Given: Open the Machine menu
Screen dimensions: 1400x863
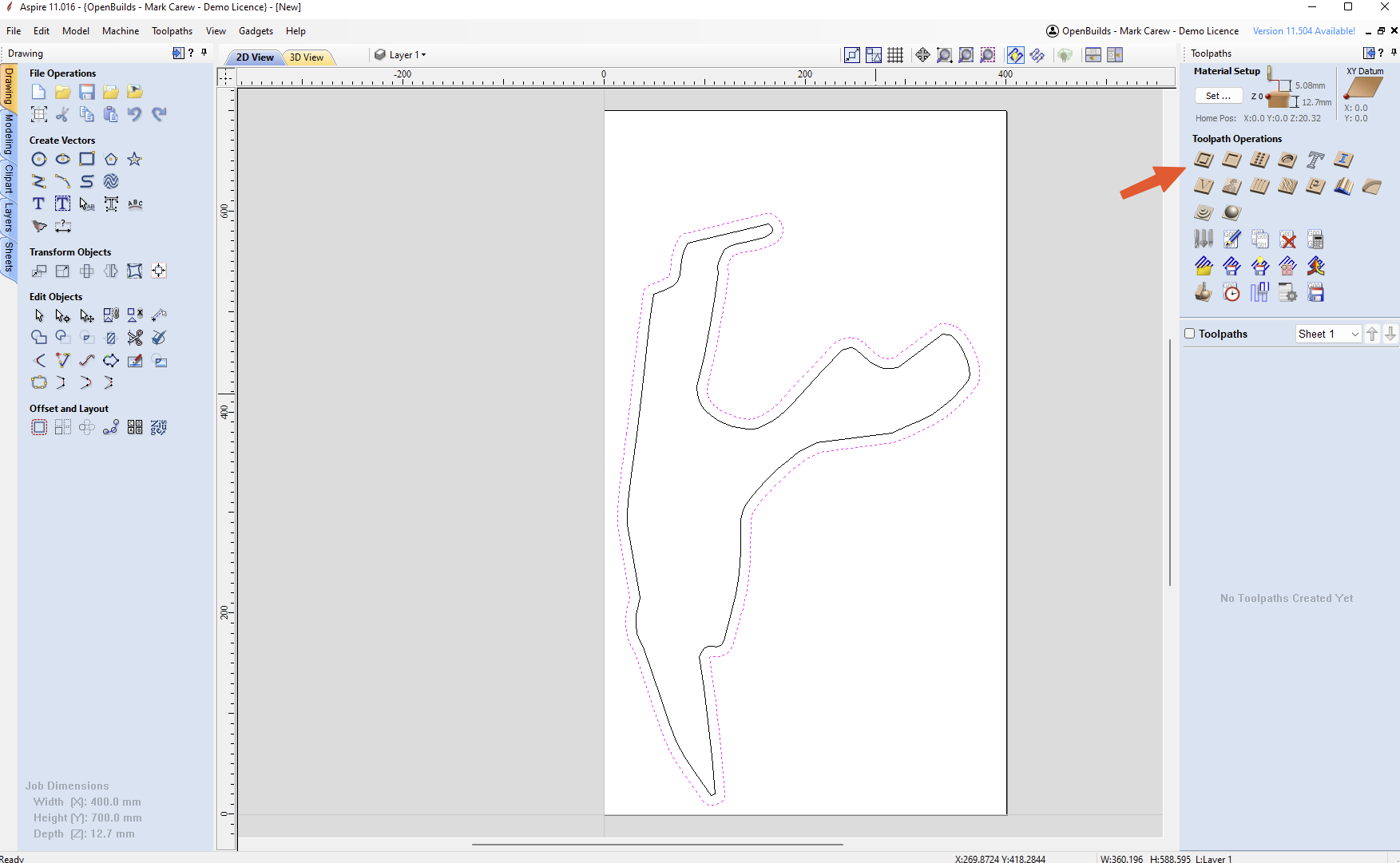Looking at the screenshot, I should coord(121,31).
